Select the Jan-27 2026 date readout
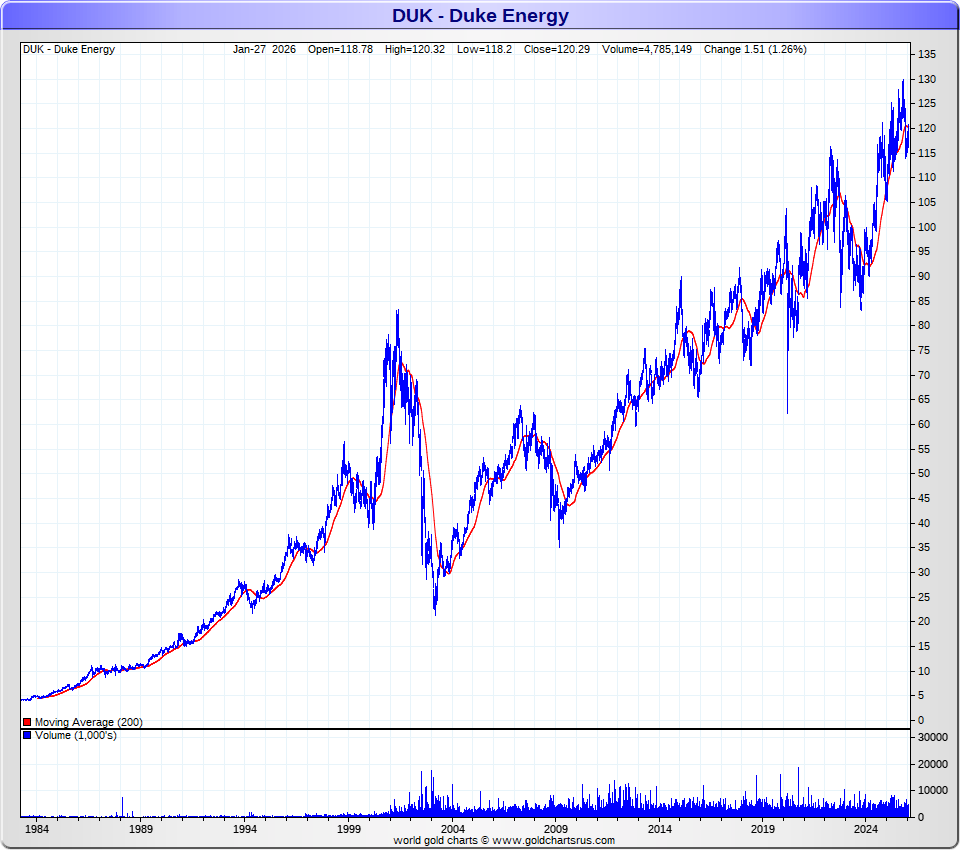Viewport: 960px width, 850px height. tap(264, 49)
